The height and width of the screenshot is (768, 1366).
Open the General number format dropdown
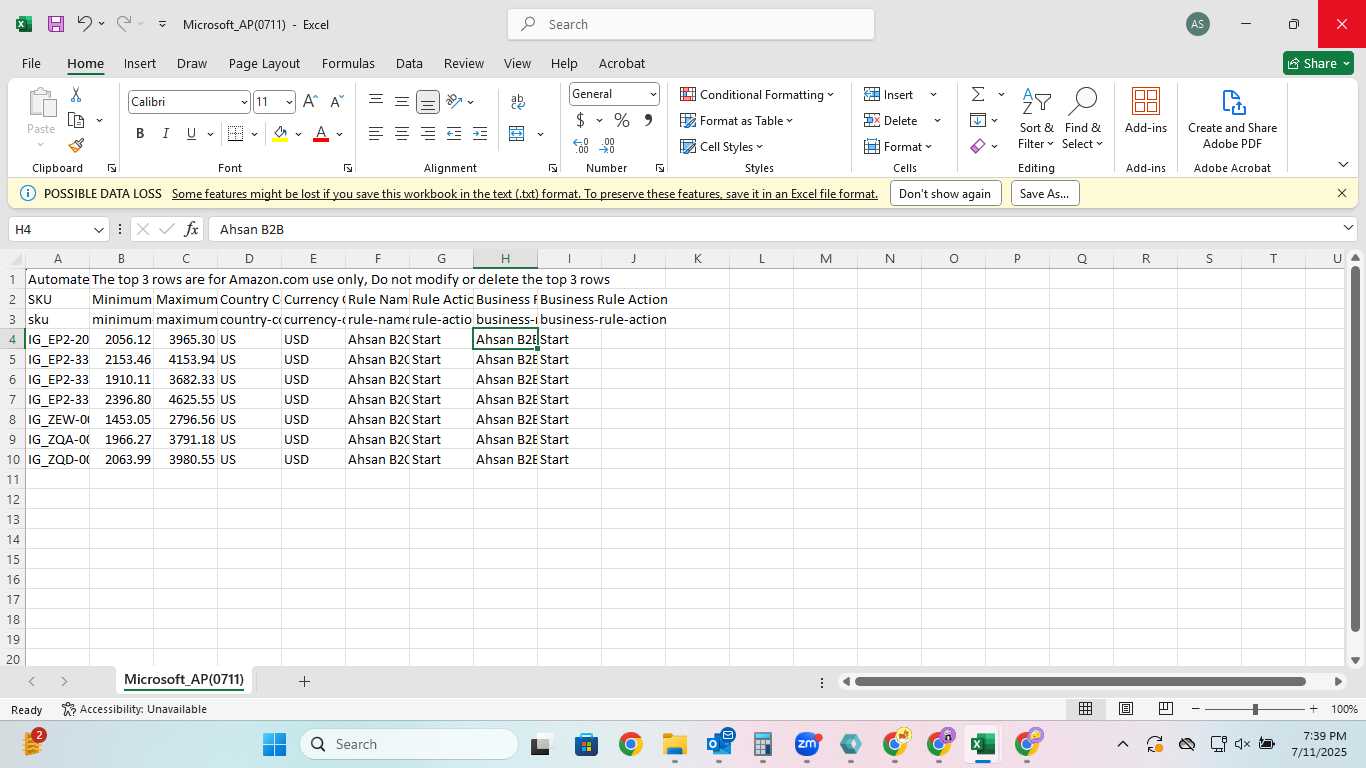653,94
